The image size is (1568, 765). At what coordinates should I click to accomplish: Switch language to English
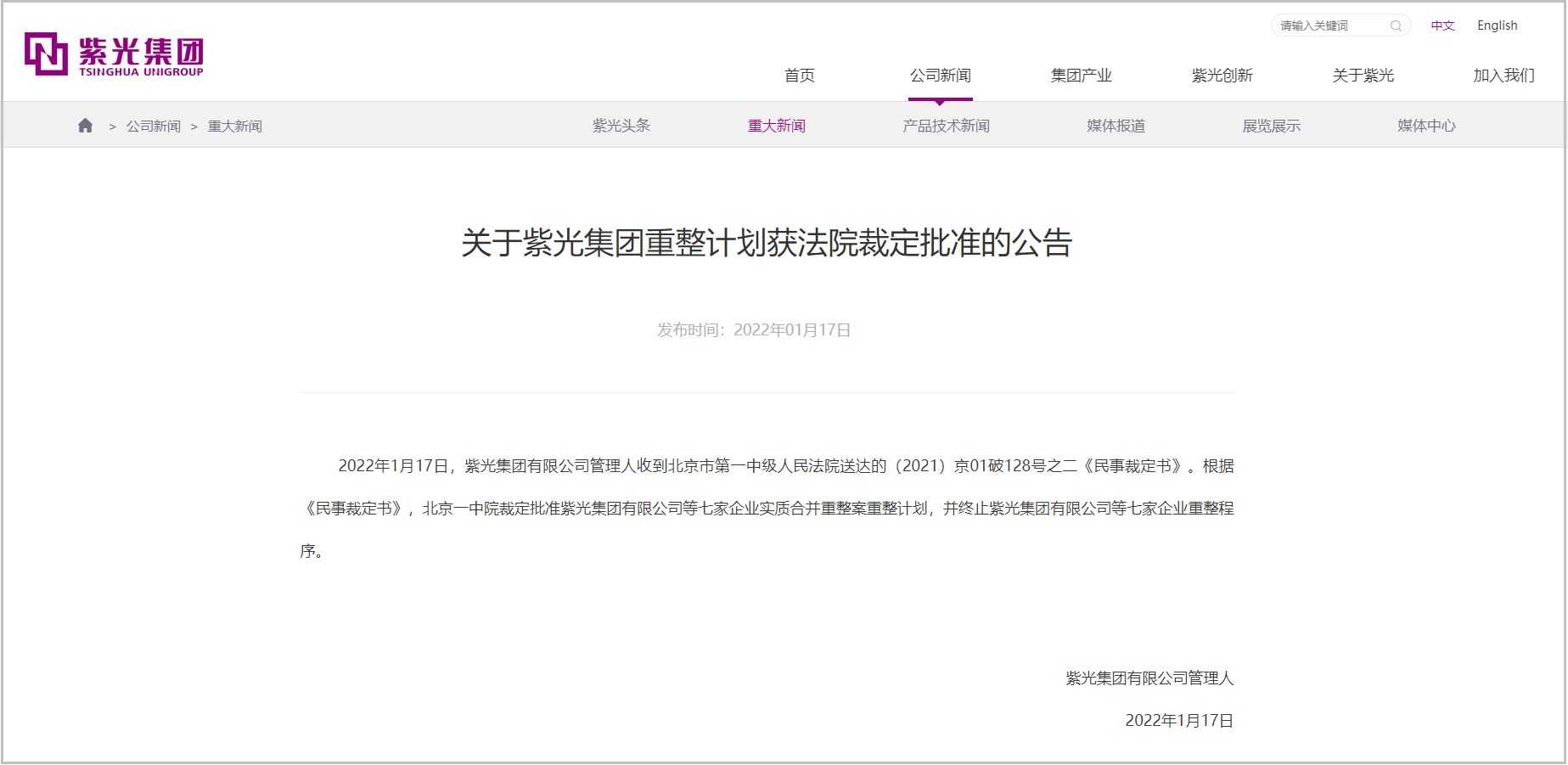click(x=1497, y=25)
